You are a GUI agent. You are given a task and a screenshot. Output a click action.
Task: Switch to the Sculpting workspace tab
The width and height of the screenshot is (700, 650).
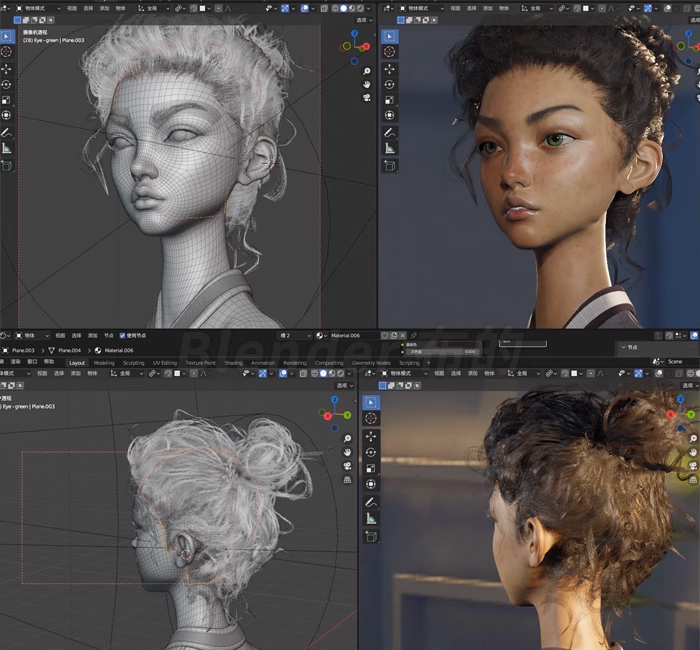[133, 363]
